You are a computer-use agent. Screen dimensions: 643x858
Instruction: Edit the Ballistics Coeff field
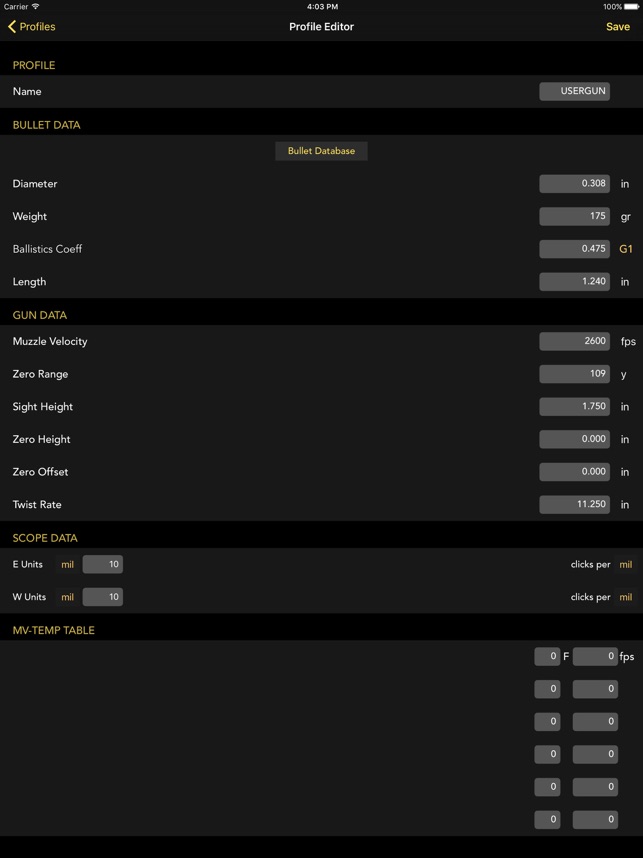click(574, 249)
